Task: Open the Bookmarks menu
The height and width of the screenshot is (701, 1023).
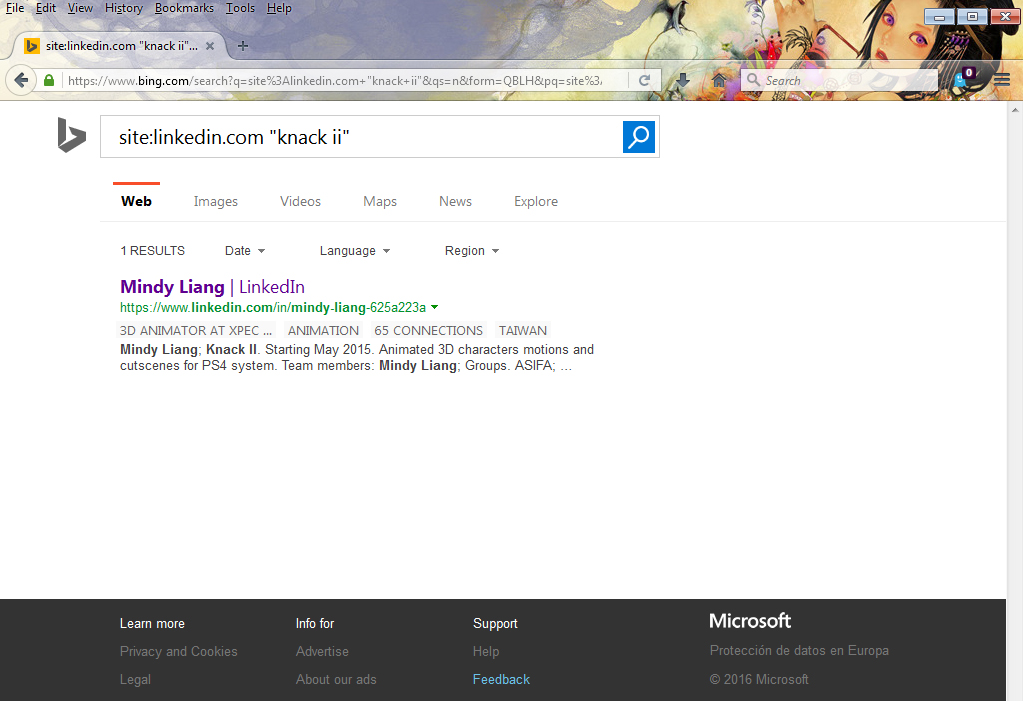Action: click(x=184, y=8)
